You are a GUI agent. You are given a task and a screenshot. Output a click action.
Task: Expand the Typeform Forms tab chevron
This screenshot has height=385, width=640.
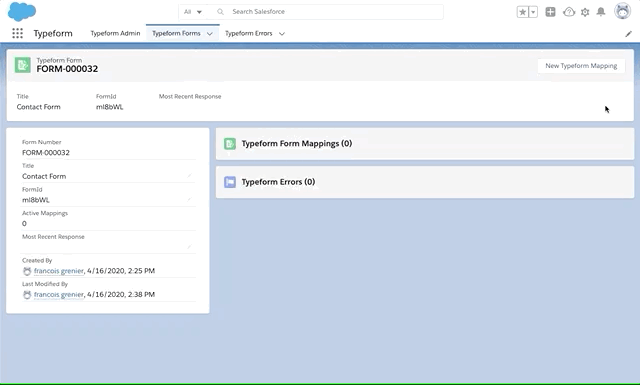[209, 33]
